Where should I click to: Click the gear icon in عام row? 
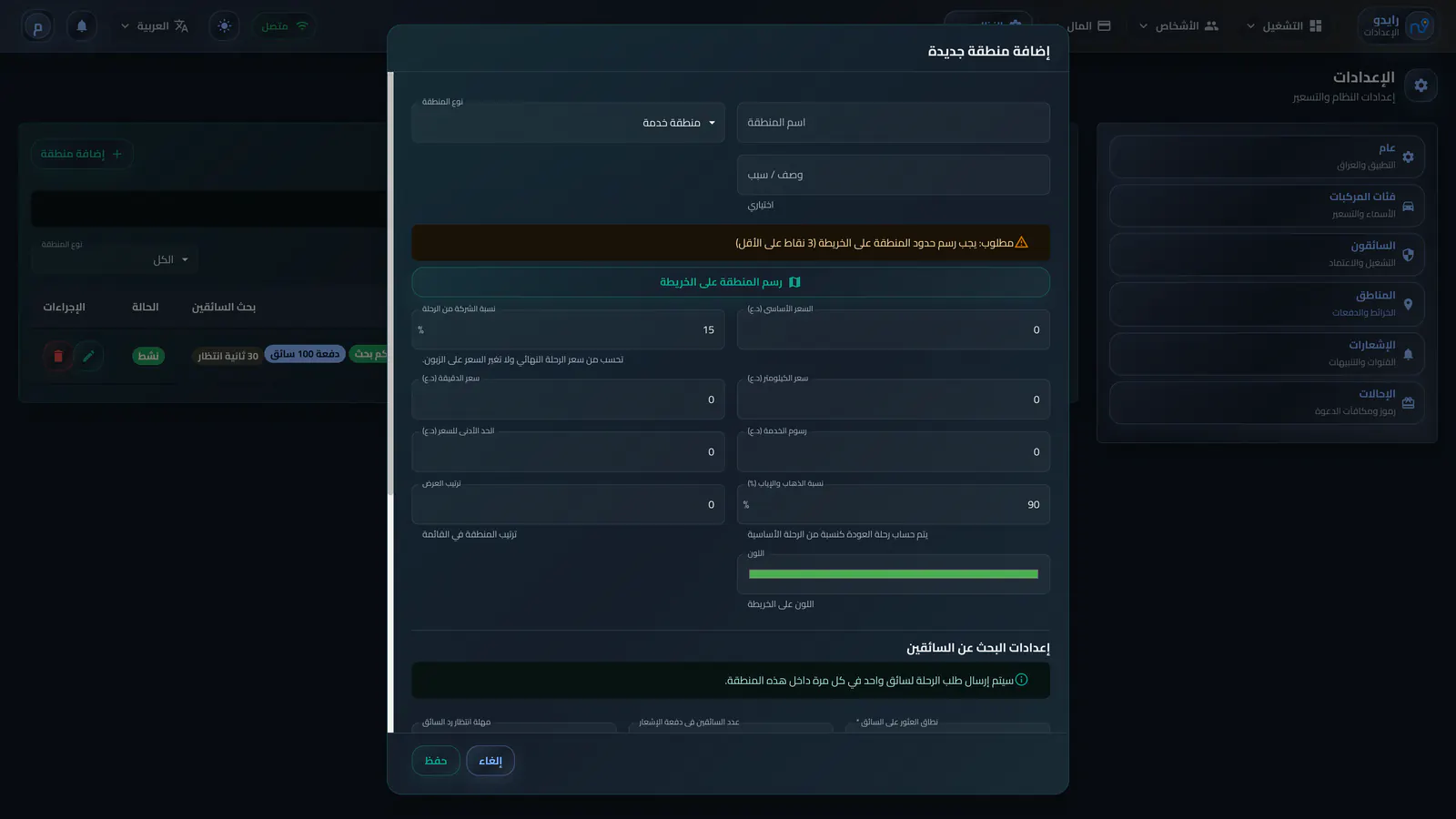(1408, 157)
